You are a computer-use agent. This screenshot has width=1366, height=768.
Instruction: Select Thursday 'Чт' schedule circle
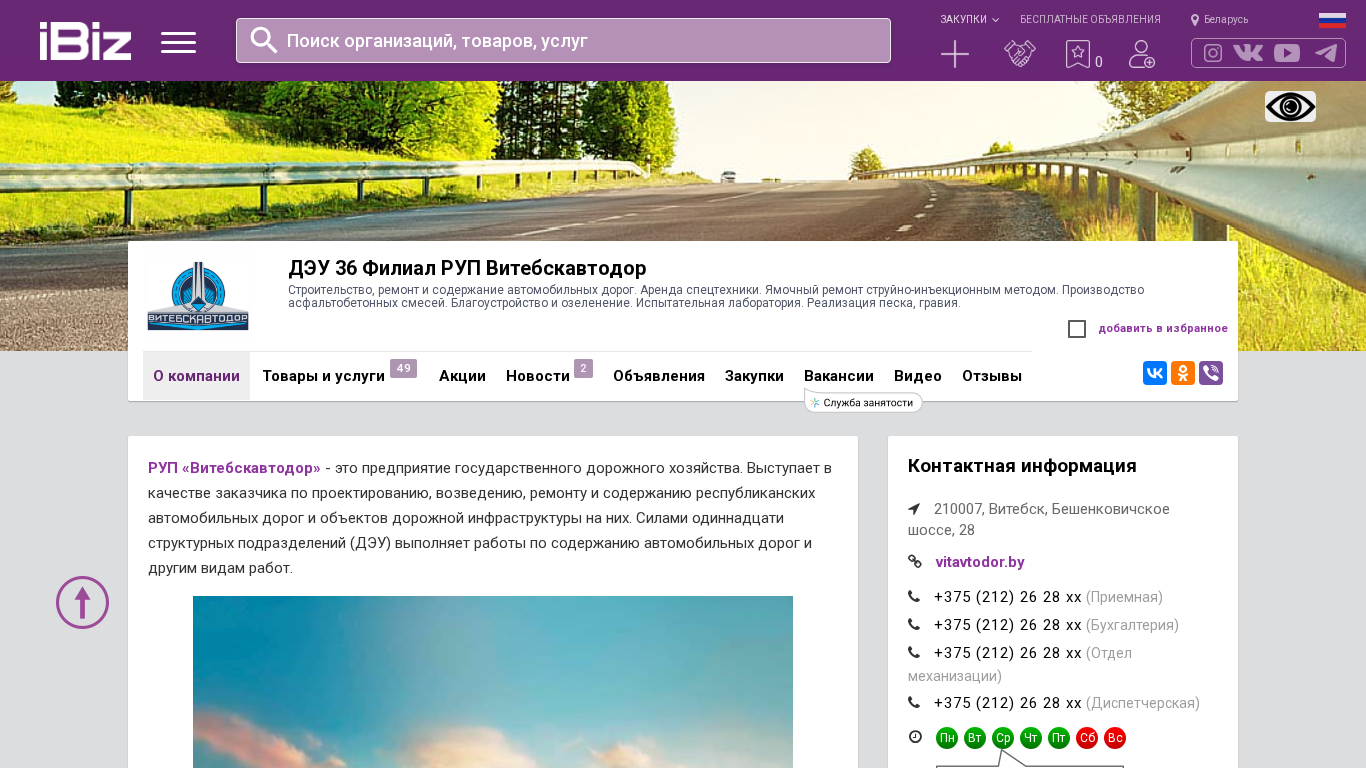1031,738
